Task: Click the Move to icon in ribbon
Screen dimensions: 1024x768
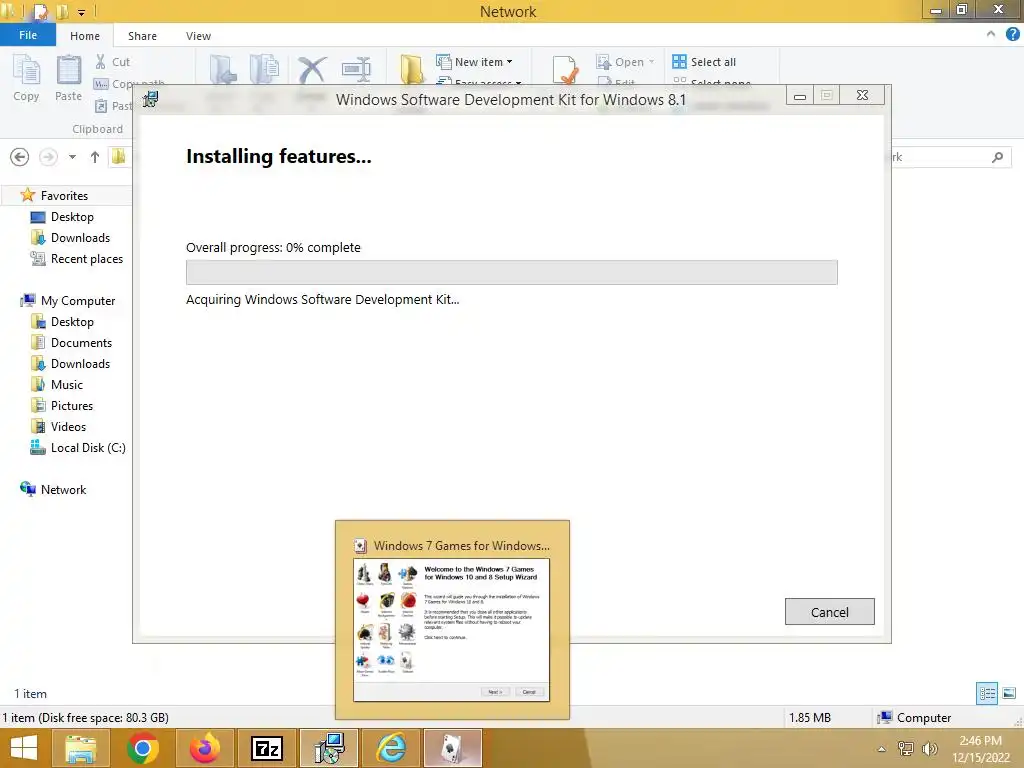Action: (223, 70)
